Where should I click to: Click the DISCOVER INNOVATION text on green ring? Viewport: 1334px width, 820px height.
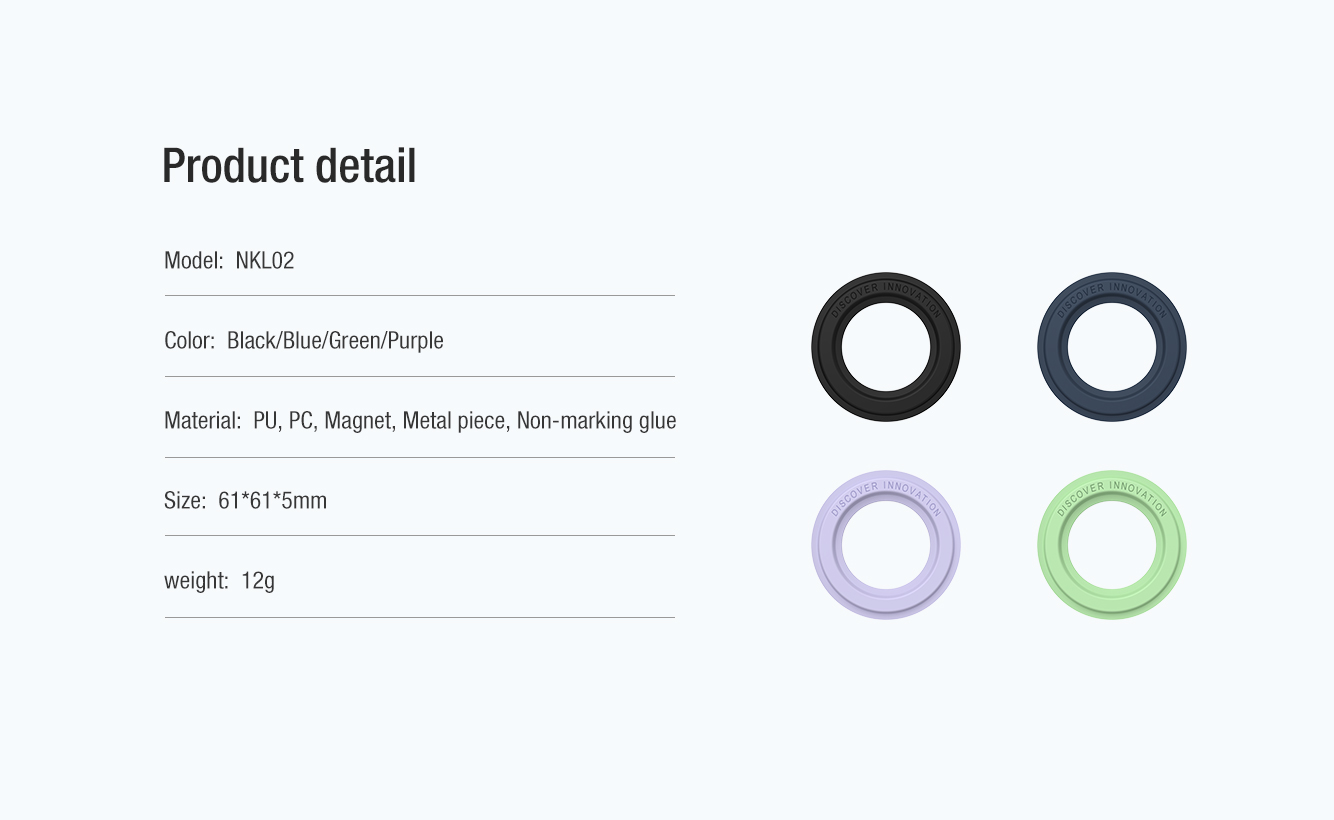(x=1112, y=493)
